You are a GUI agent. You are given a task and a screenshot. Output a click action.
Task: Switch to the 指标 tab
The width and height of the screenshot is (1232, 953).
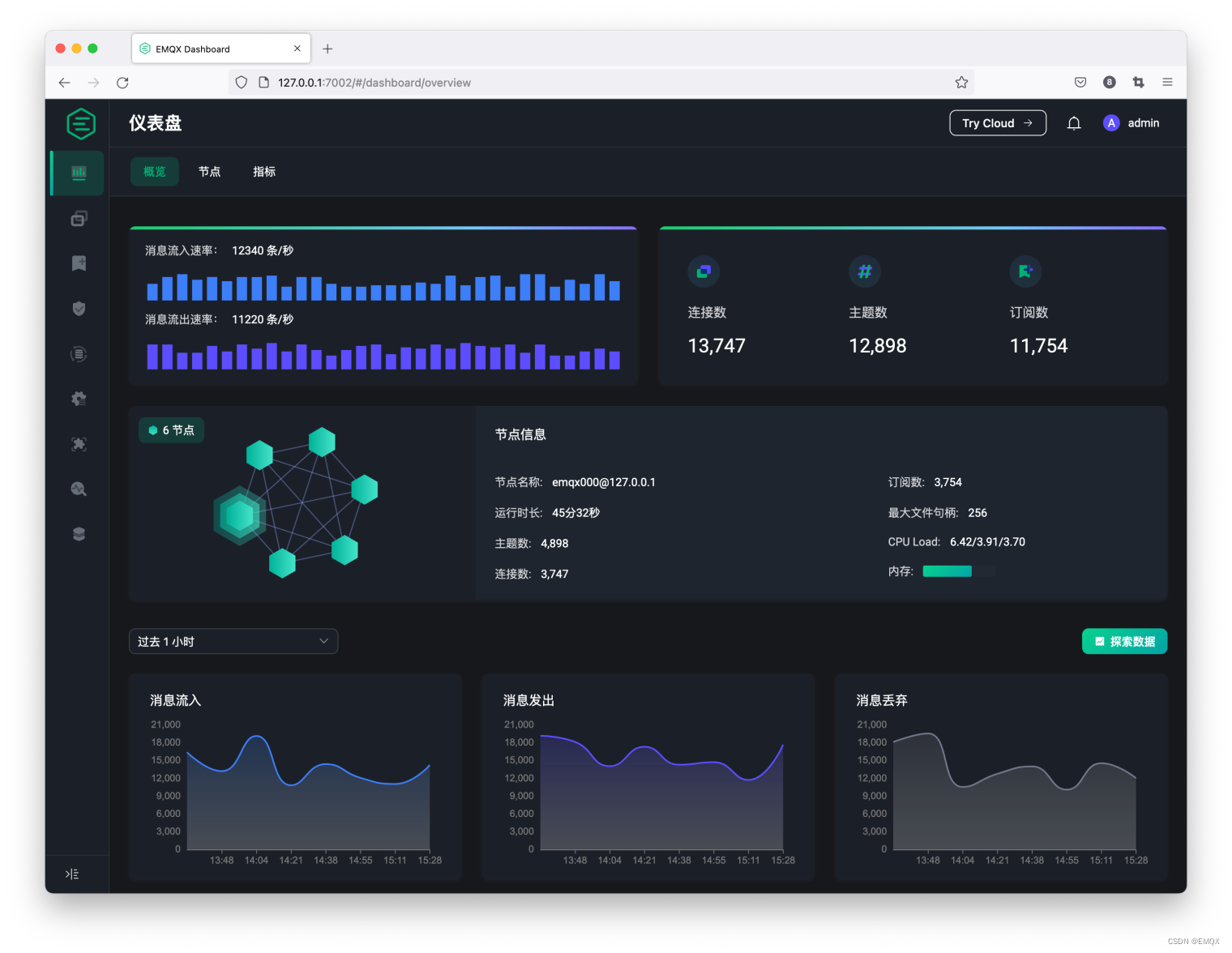263,171
